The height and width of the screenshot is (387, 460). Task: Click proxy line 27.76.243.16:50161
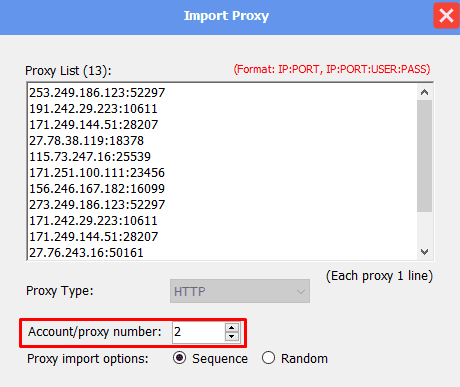coord(86,253)
